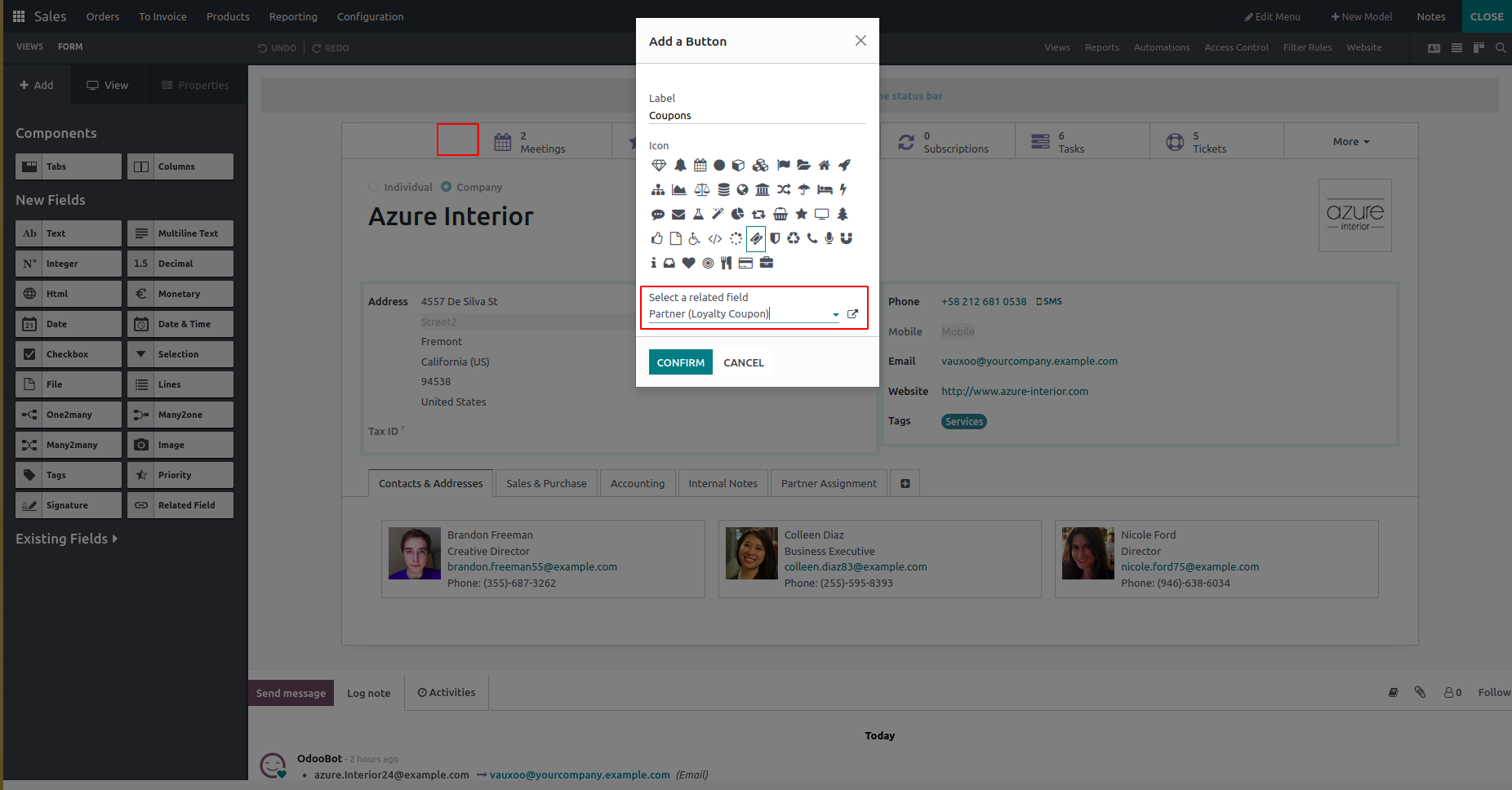Choose the diamond icon for the button
The image size is (1512, 790).
(659, 166)
